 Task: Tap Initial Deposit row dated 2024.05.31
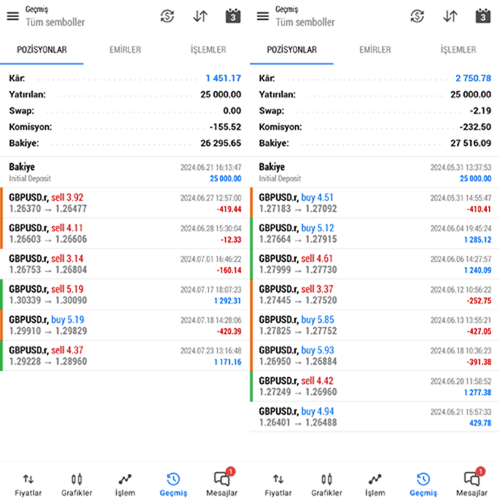pos(375,172)
